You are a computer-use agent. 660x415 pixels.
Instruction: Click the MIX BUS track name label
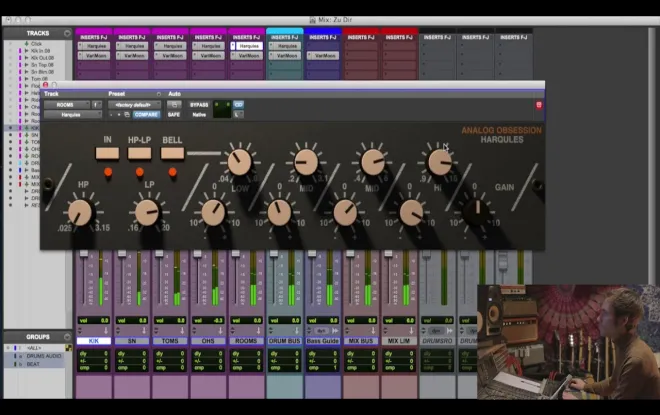[361, 341]
